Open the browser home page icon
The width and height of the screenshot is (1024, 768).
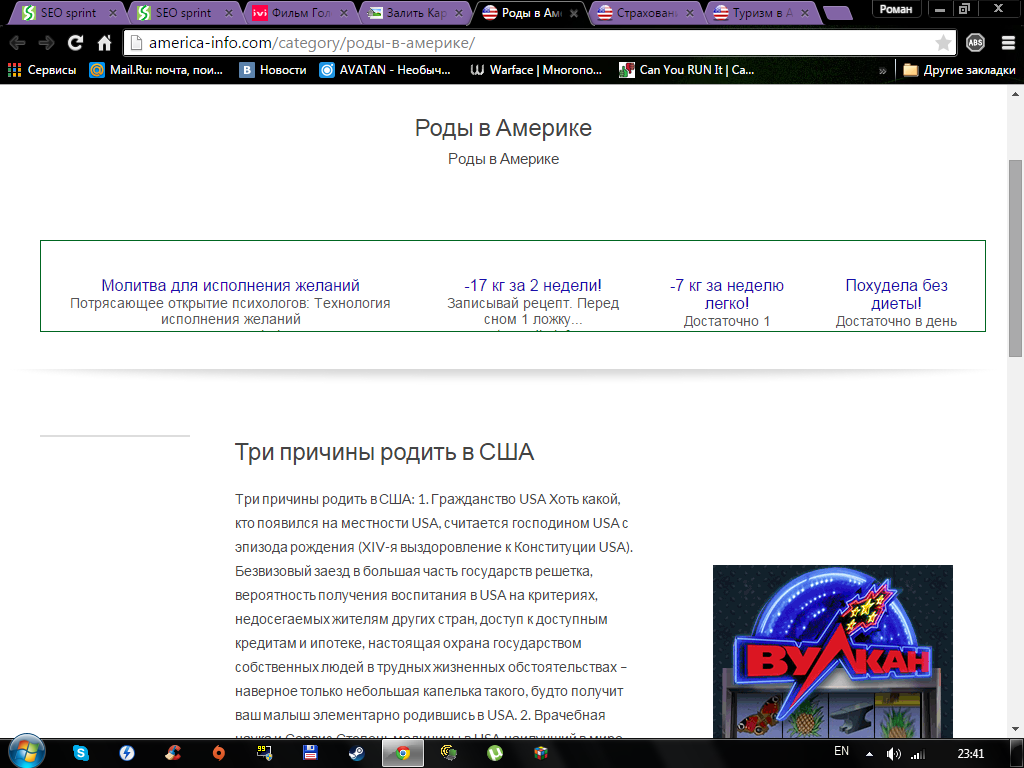tap(104, 43)
